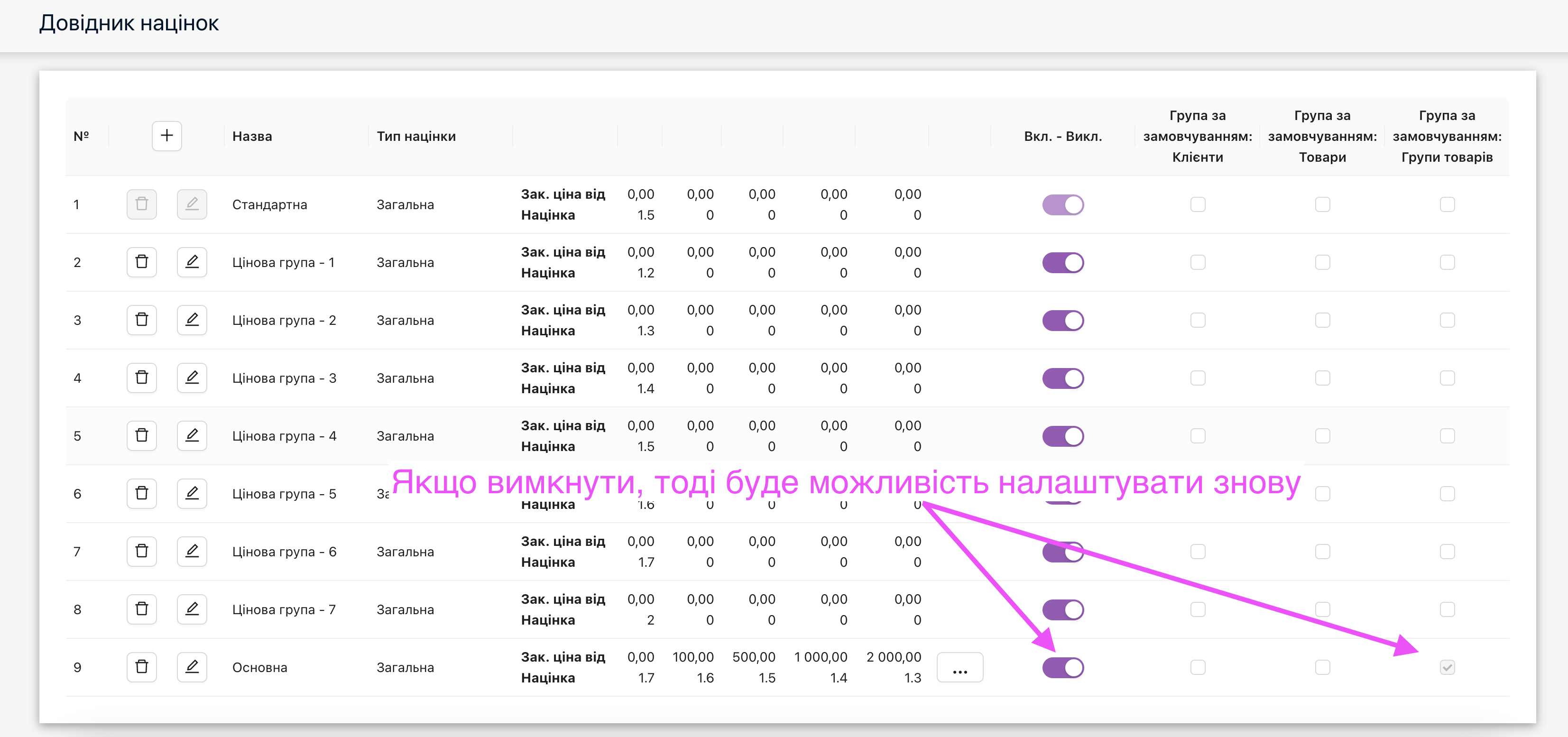Viewport: 1568px width, 737px height.
Task: Edit the Цінова група - 7 row
Action: [x=192, y=609]
